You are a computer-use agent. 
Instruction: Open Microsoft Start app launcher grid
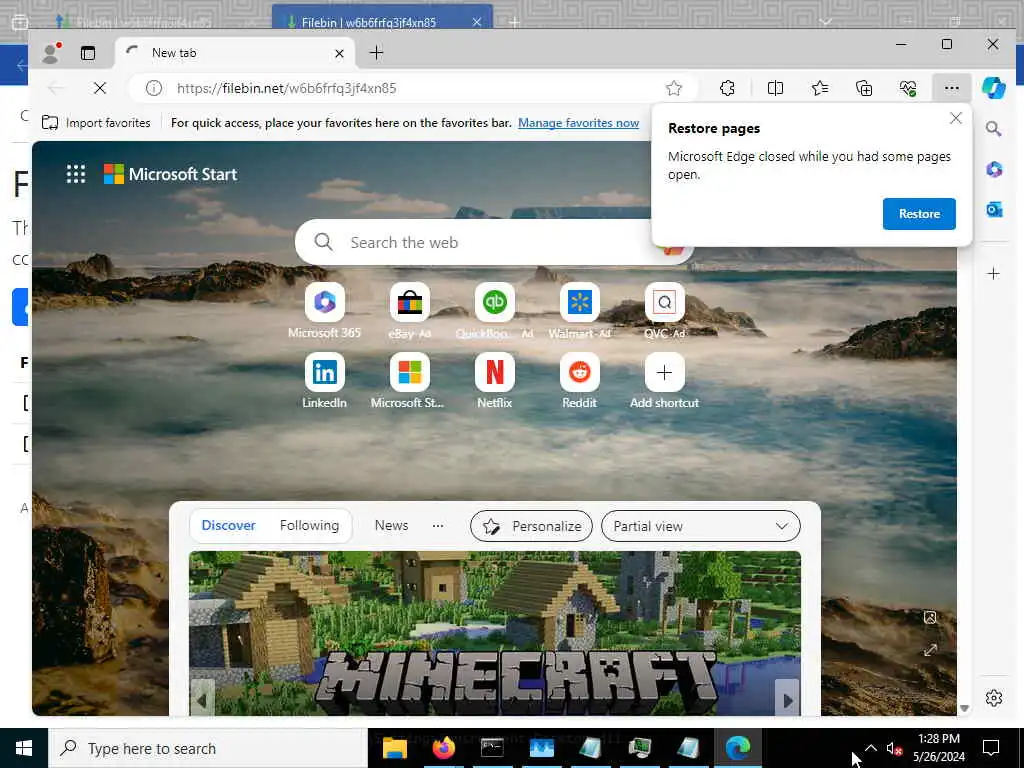pos(76,174)
